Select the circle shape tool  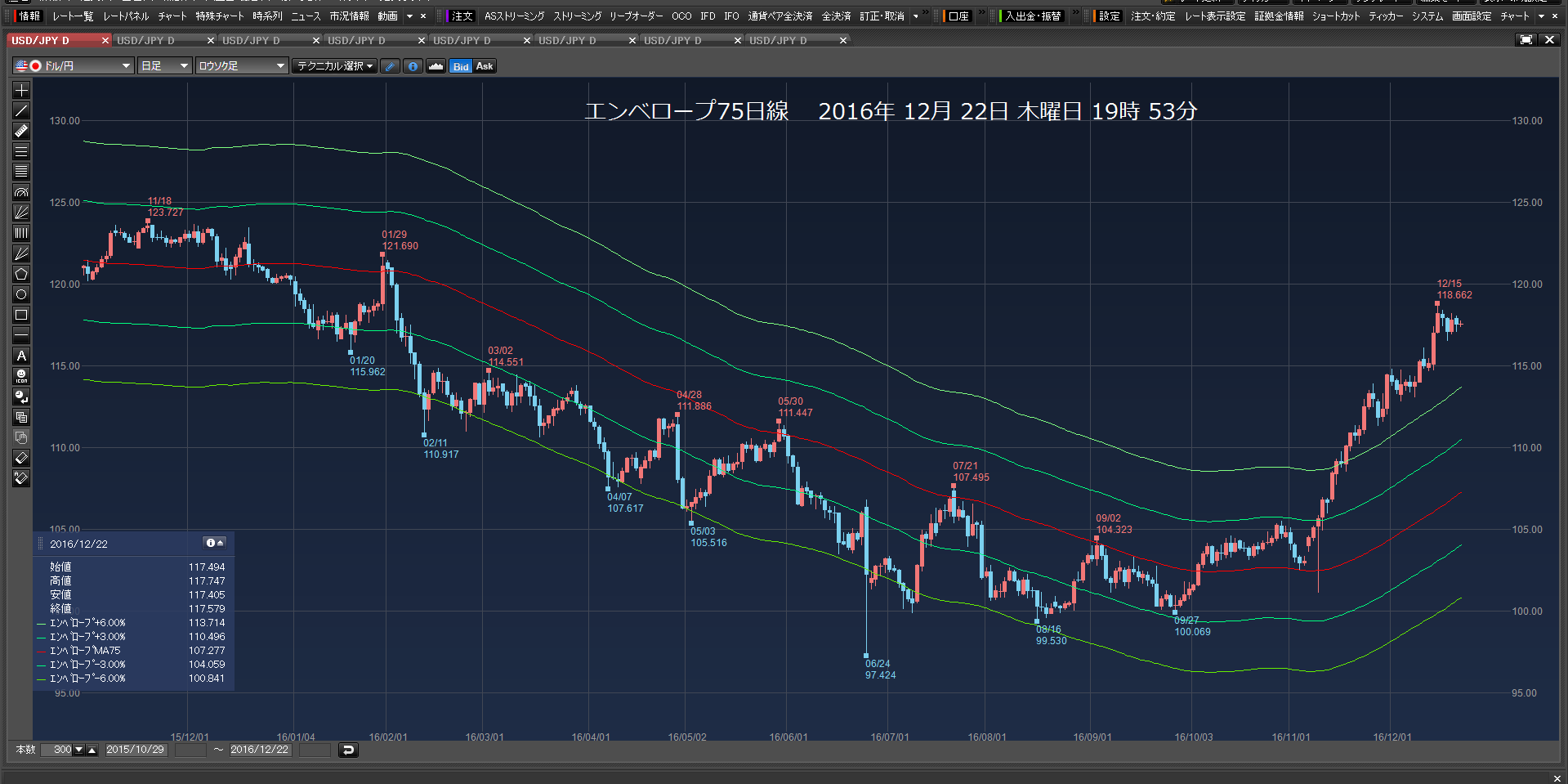[x=21, y=294]
